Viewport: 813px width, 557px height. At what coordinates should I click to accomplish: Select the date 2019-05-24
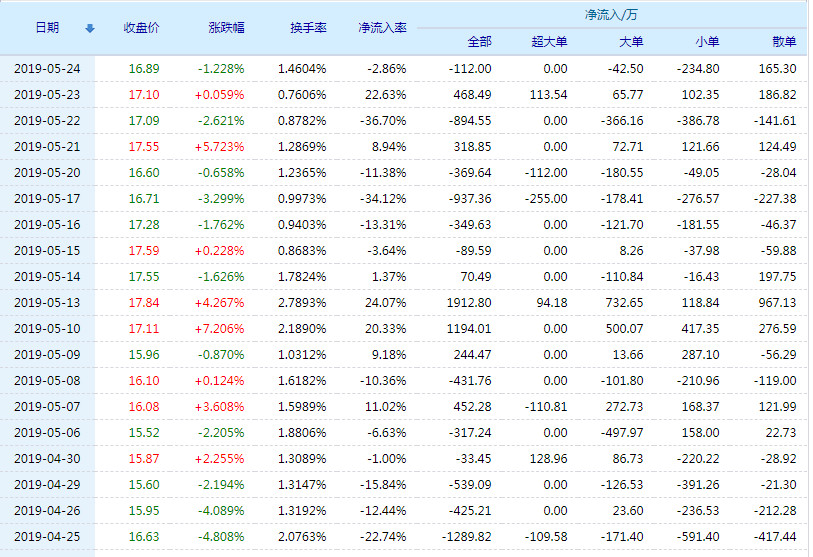coord(47,68)
